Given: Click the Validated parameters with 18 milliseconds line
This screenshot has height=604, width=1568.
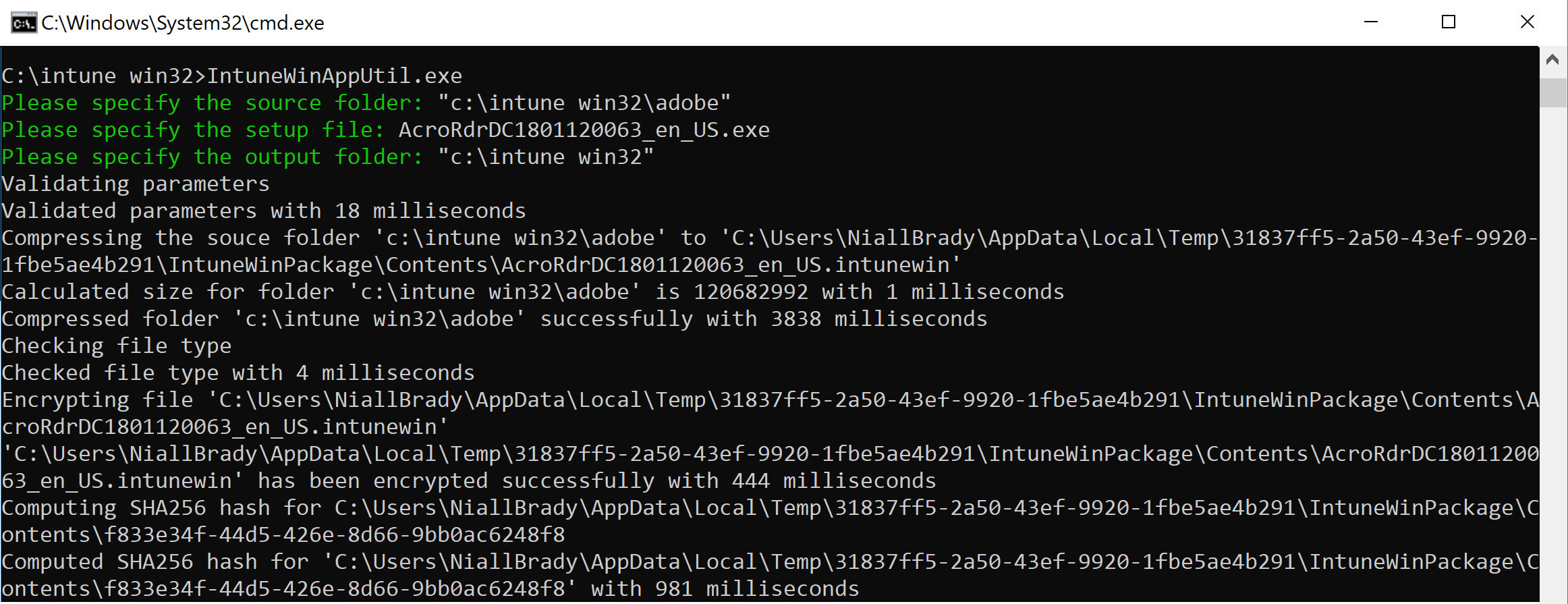Looking at the screenshot, I should pos(264,211).
